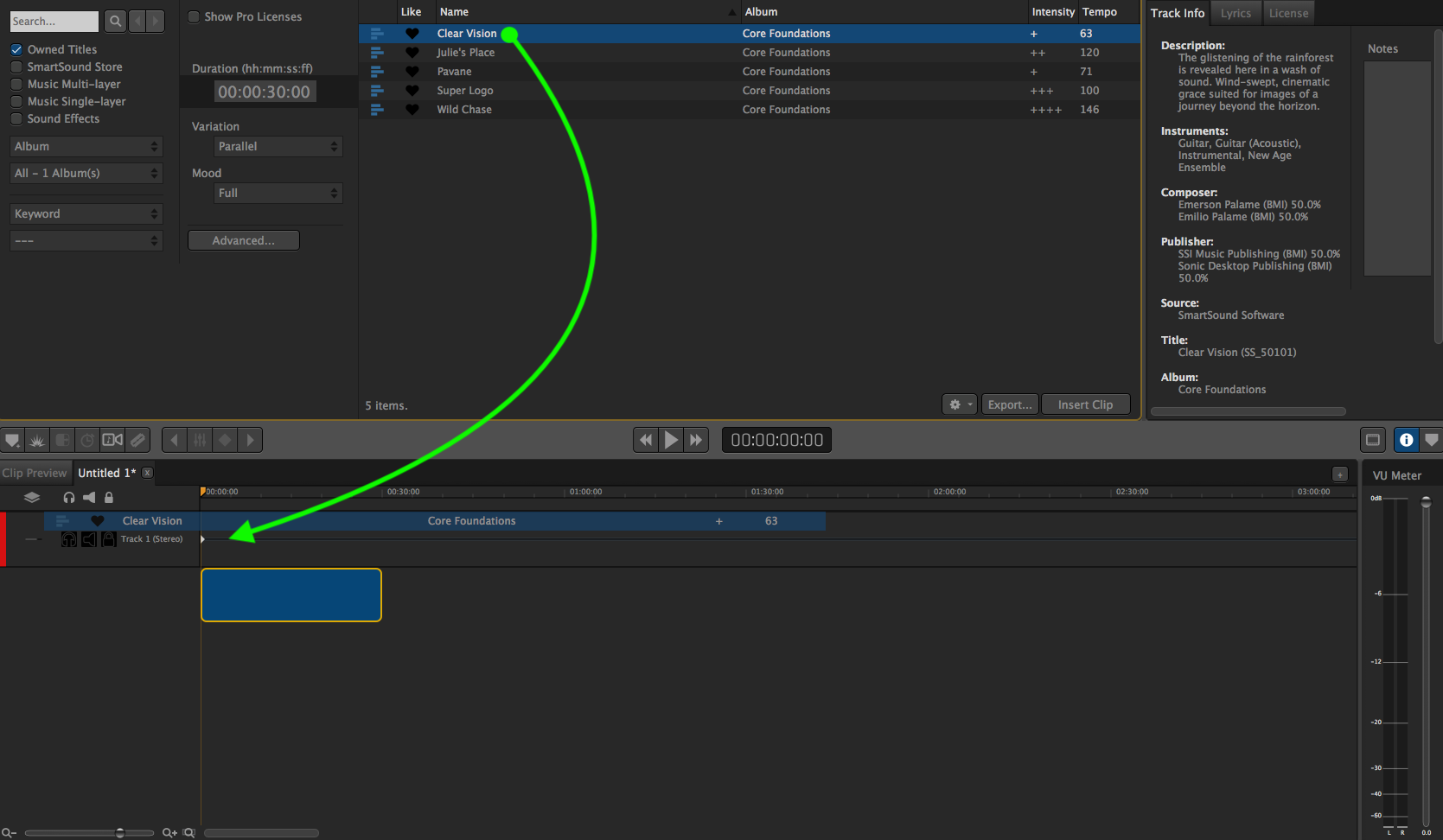Open the Variation Parallel dropdown

pyautogui.click(x=278, y=146)
